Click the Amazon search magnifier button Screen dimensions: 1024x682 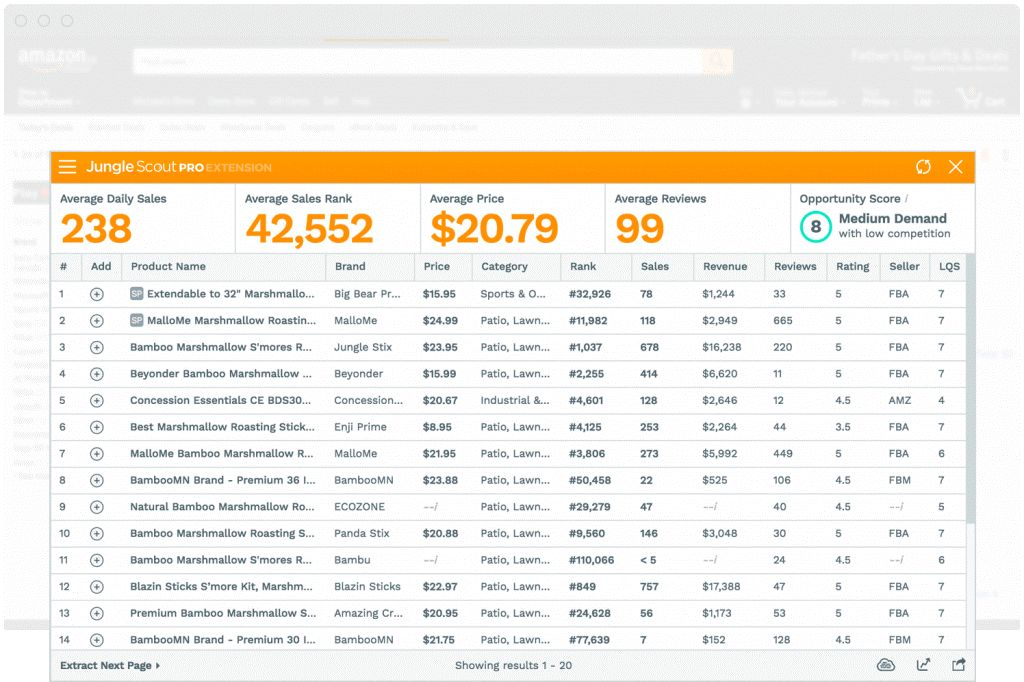(x=717, y=61)
